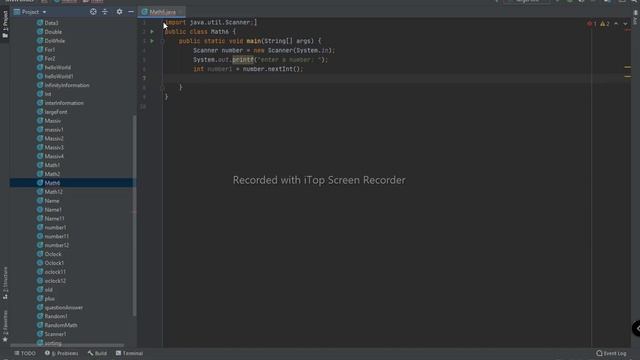Open the Event Log
This screenshot has width=640, height=360.
[x=611, y=353]
